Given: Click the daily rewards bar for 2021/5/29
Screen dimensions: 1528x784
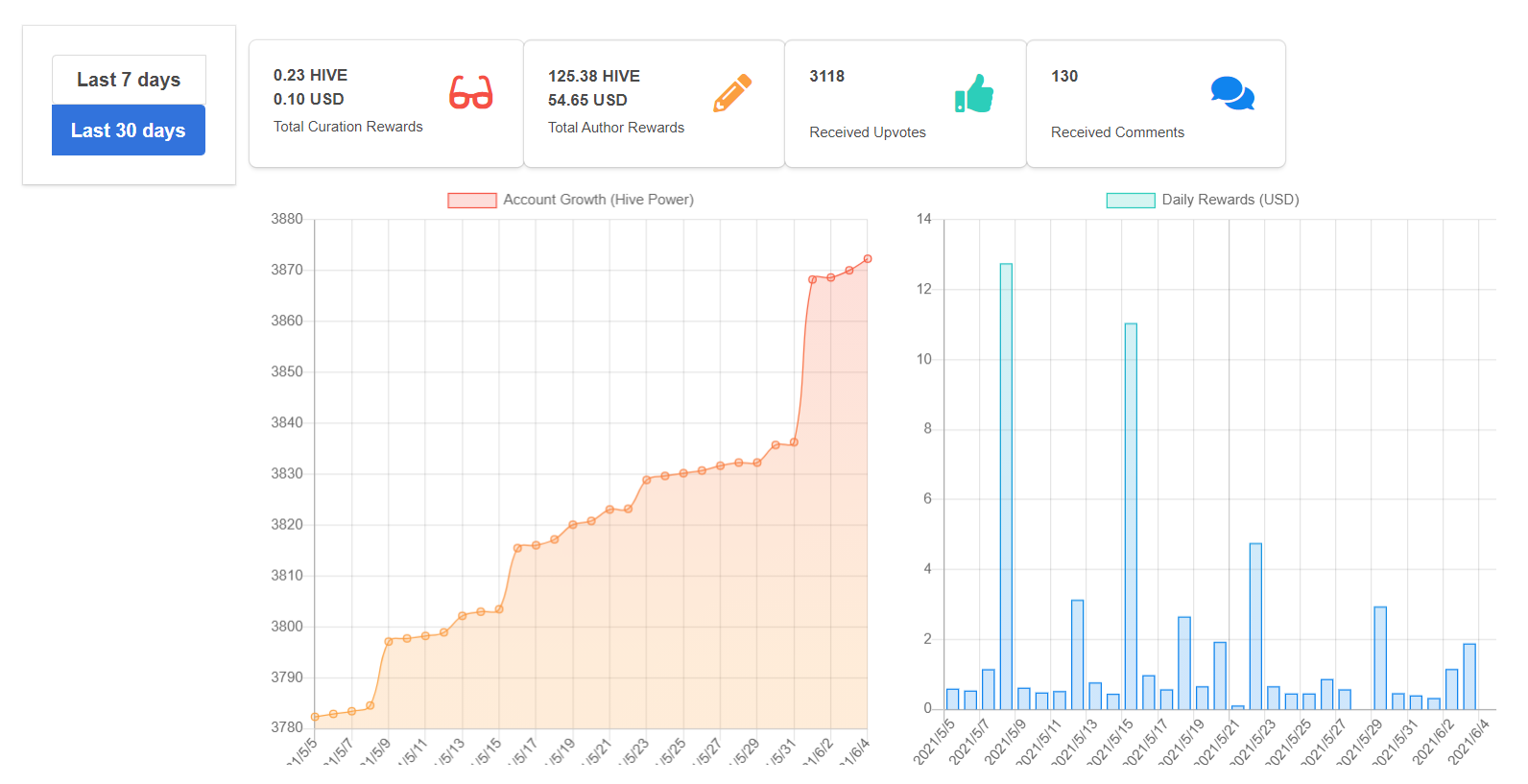Looking at the screenshot, I should 1380,658.
